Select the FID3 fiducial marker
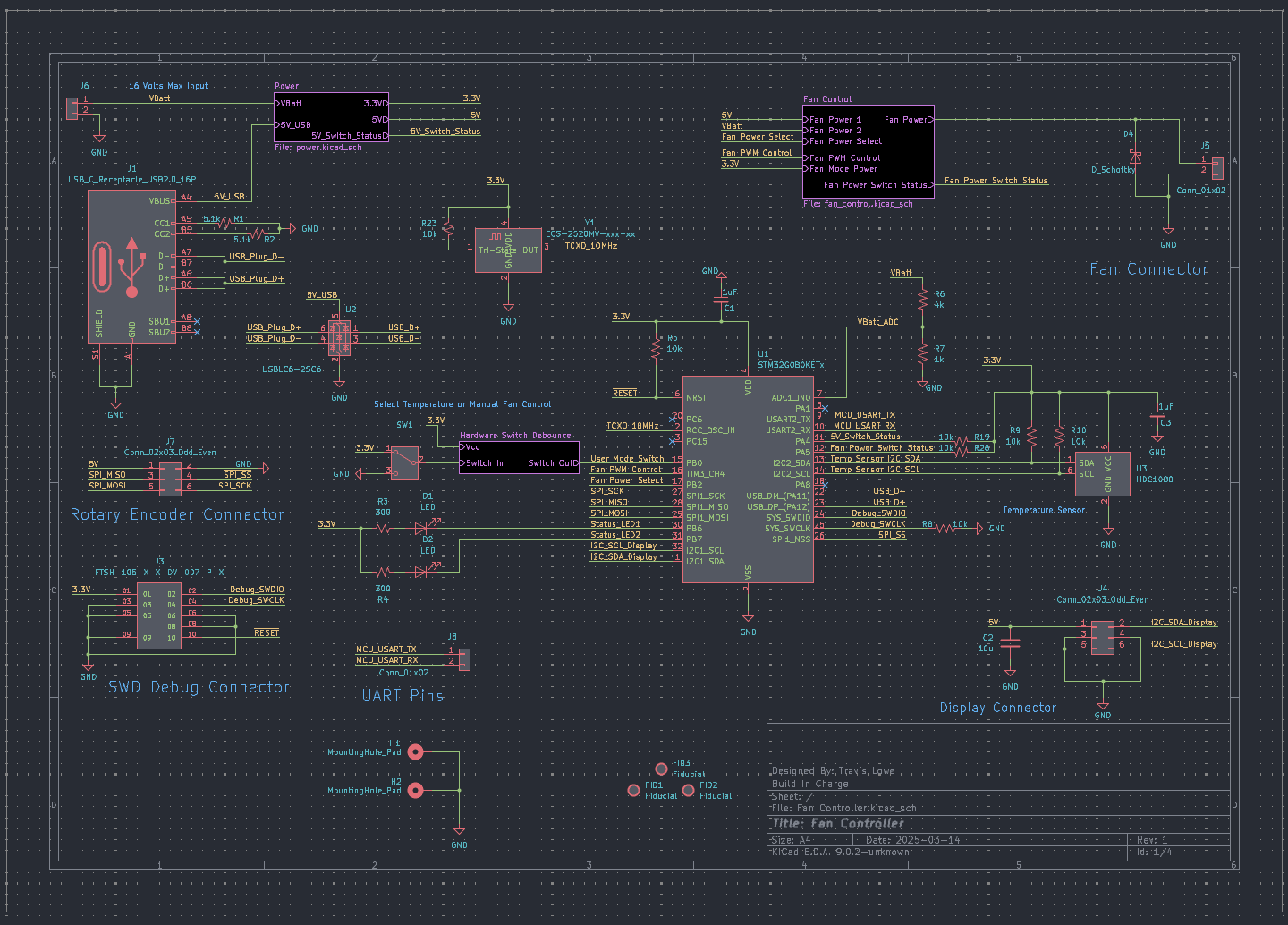Image resolution: width=1288 pixels, height=925 pixels. click(x=661, y=768)
